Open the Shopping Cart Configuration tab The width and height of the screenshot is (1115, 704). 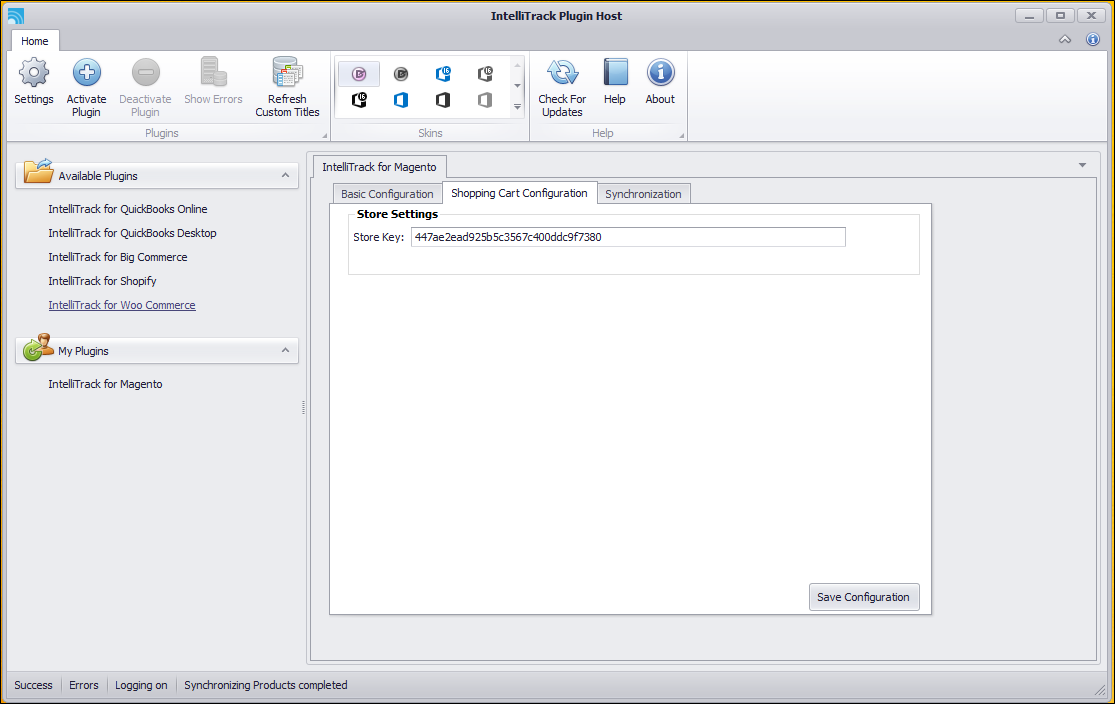coord(519,193)
